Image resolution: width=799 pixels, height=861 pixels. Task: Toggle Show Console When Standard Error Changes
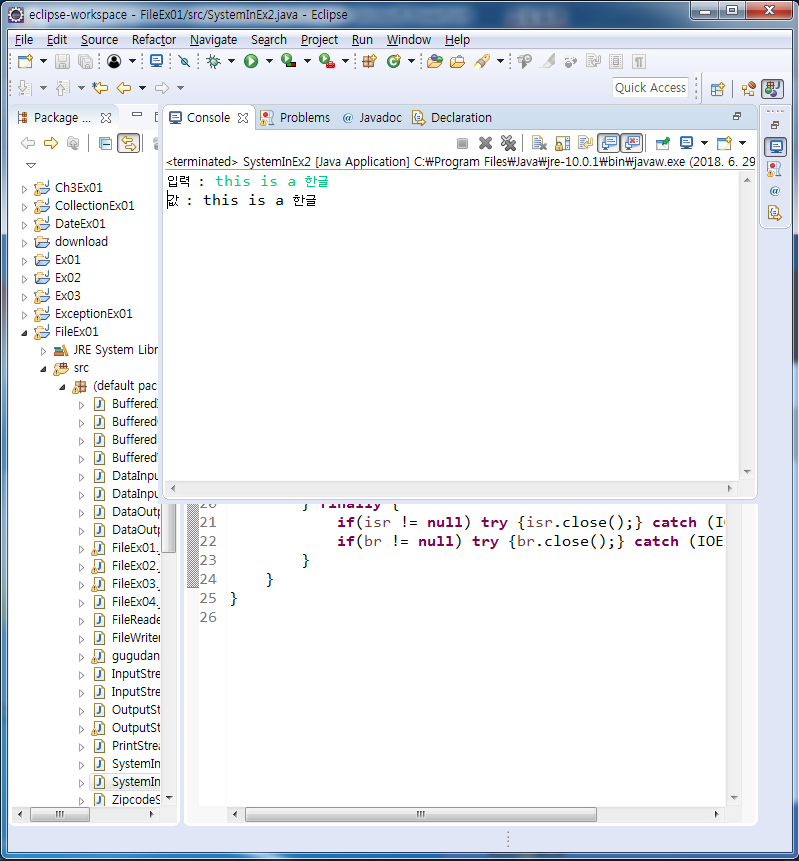[632, 143]
